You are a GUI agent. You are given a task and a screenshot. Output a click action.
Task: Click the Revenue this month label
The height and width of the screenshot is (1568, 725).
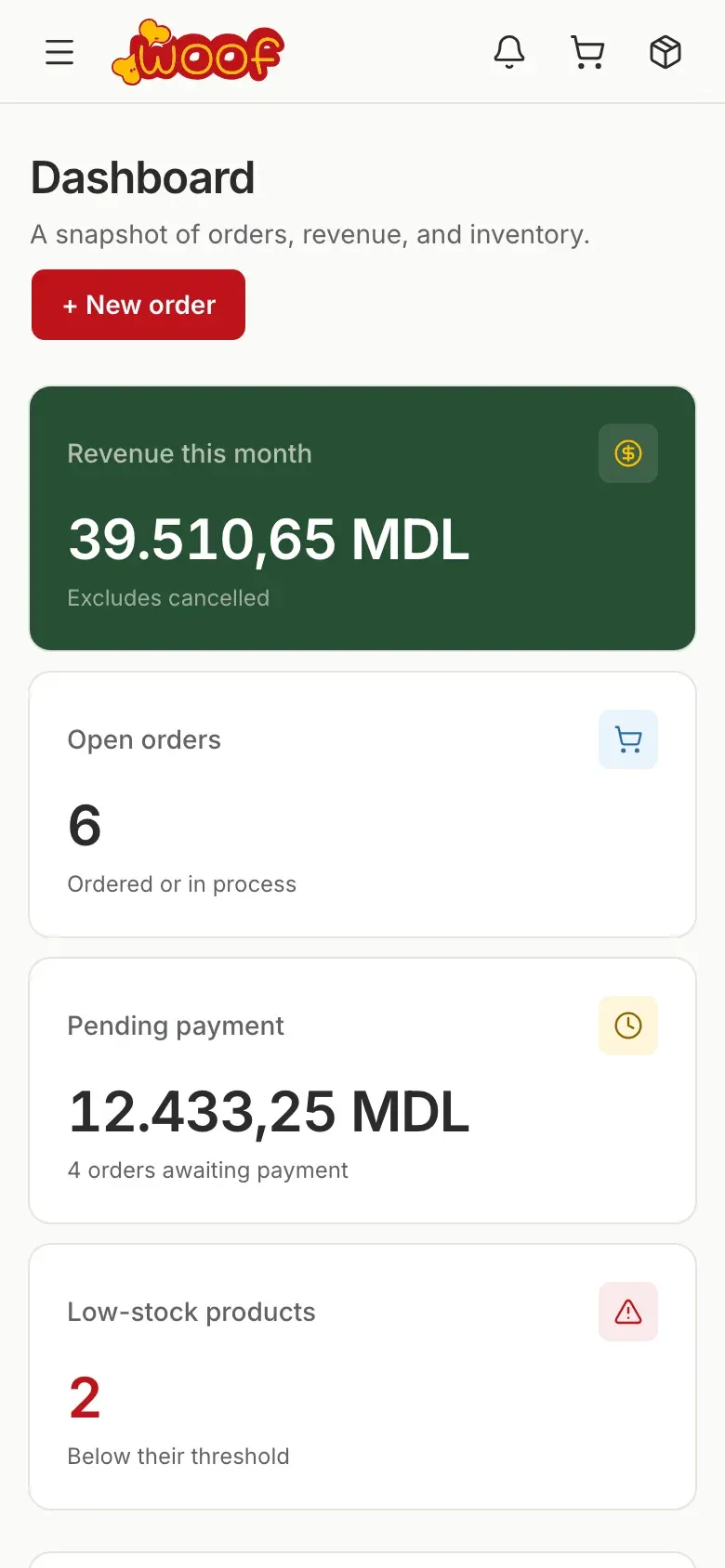pyautogui.click(x=190, y=453)
